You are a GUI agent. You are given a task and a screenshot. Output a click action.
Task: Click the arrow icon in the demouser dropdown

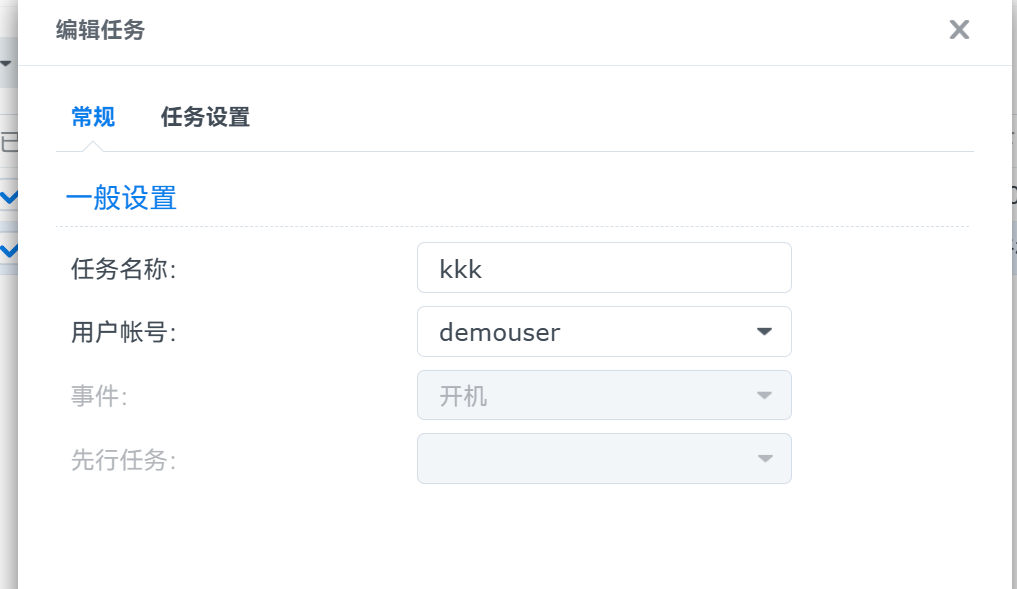pyautogui.click(x=764, y=332)
